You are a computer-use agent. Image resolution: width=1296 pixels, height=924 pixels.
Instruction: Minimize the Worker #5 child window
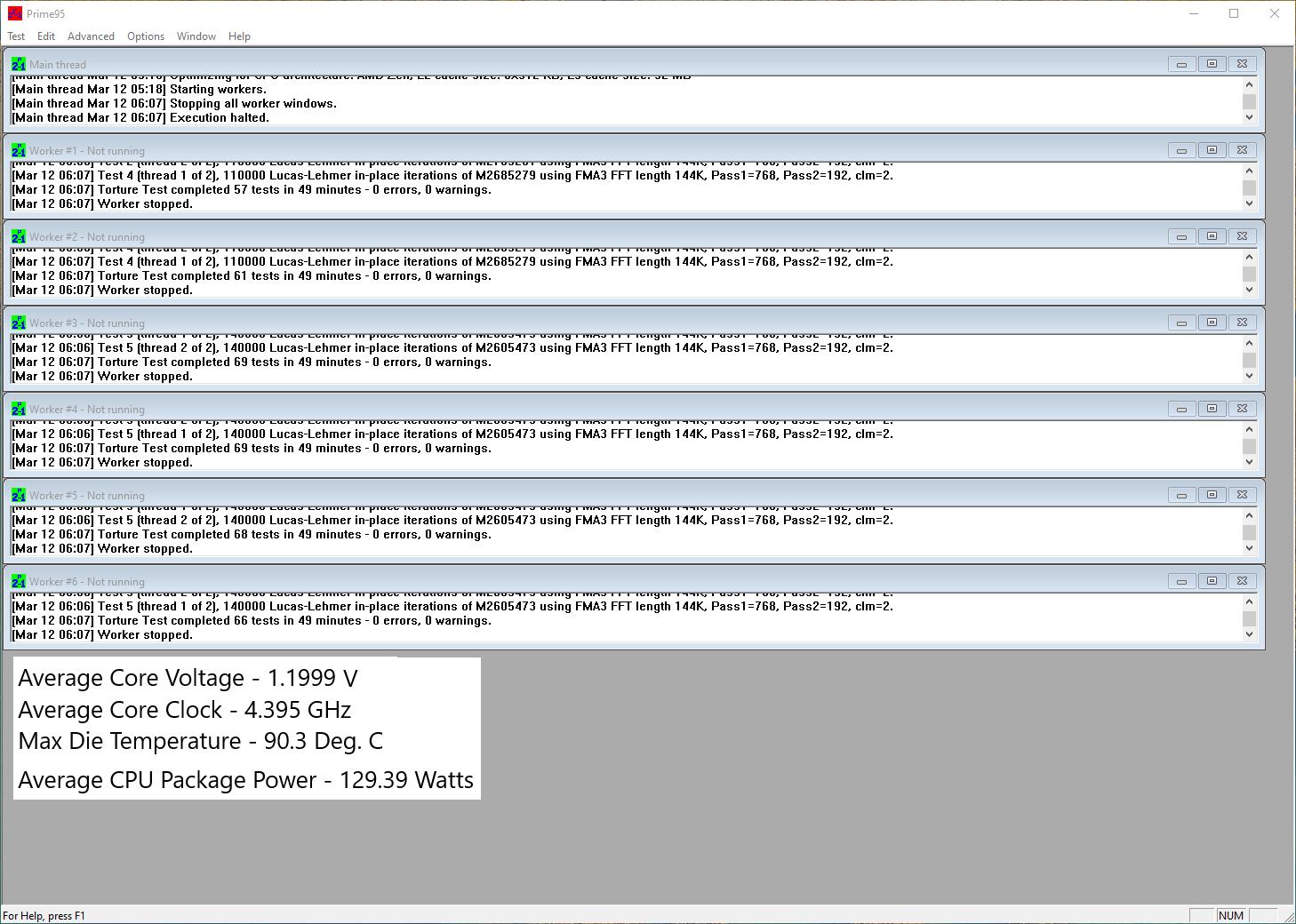[1181, 495]
